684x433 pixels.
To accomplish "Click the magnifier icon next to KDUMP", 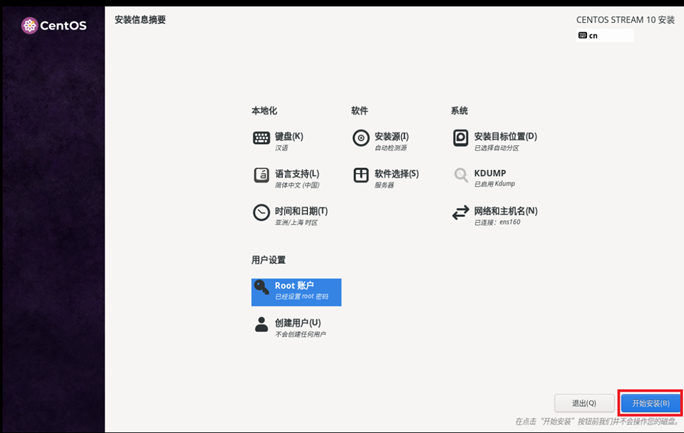I will (x=461, y=175).
